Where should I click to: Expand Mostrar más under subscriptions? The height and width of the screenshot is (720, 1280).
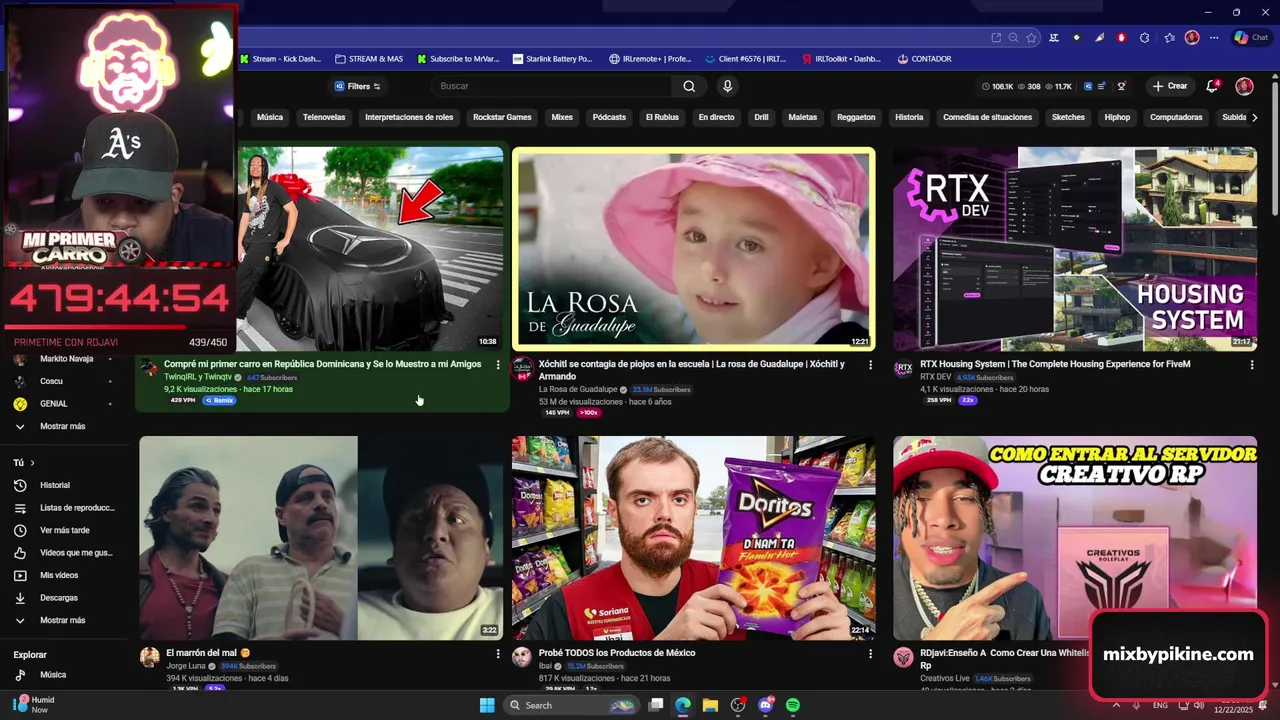pos(62,426)
